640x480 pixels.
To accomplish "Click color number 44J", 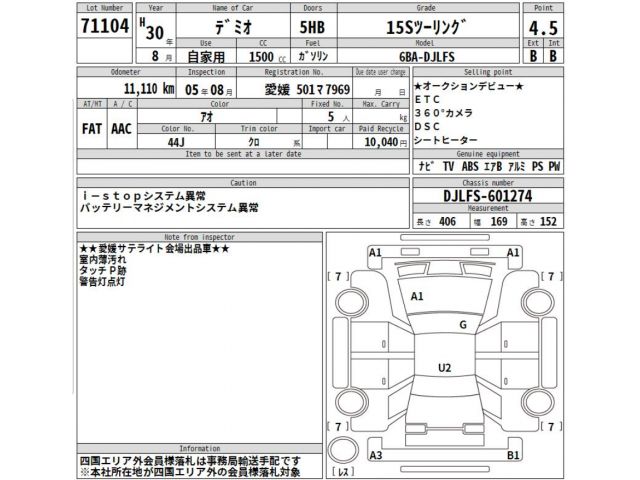I will [176, 142].
